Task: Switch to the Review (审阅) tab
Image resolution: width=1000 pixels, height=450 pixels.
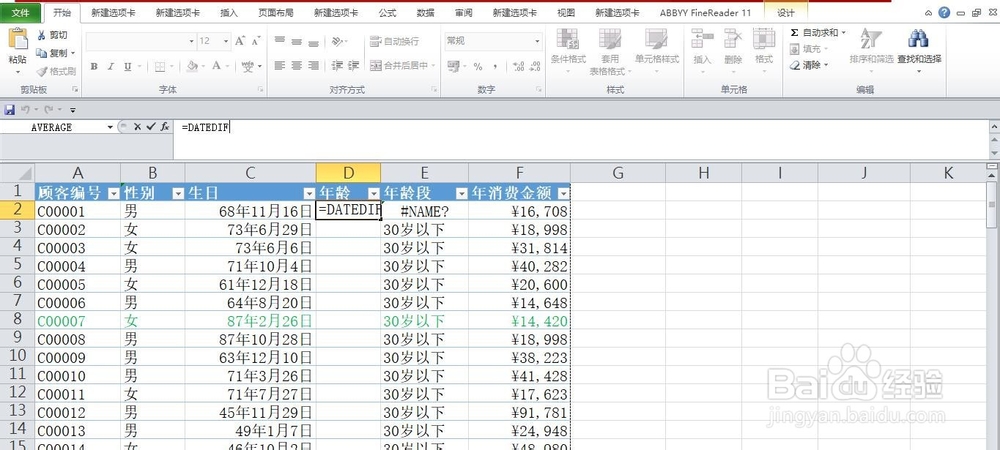Action: 464,13
